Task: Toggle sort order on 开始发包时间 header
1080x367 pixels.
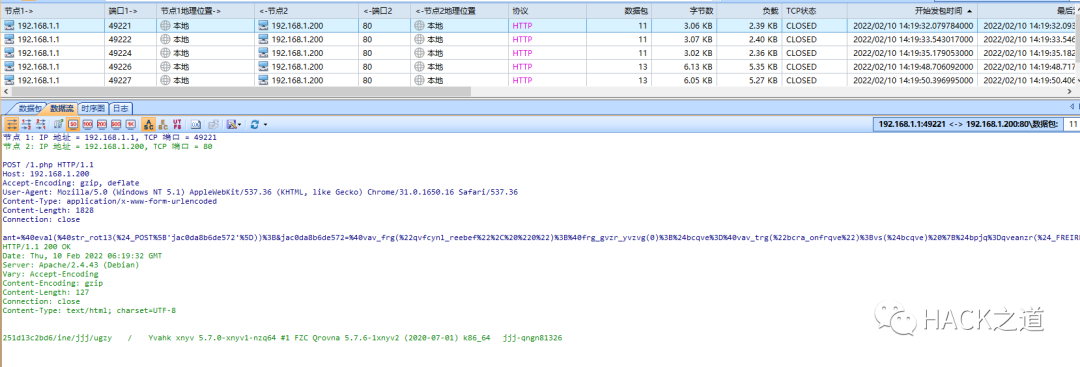Action: coord(913,10)
